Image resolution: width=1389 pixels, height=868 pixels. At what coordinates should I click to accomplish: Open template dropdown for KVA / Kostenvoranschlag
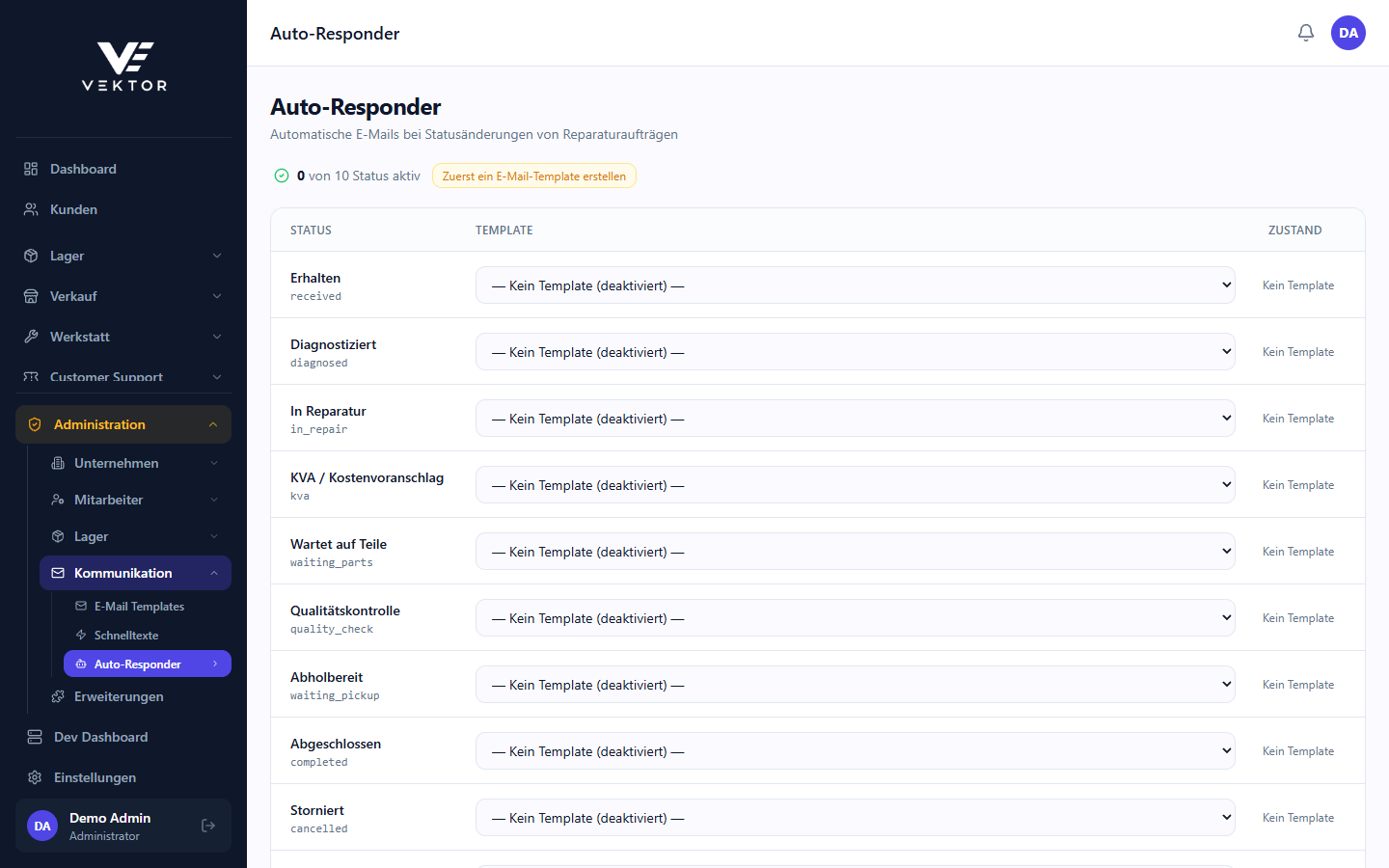tap(856, 485)
